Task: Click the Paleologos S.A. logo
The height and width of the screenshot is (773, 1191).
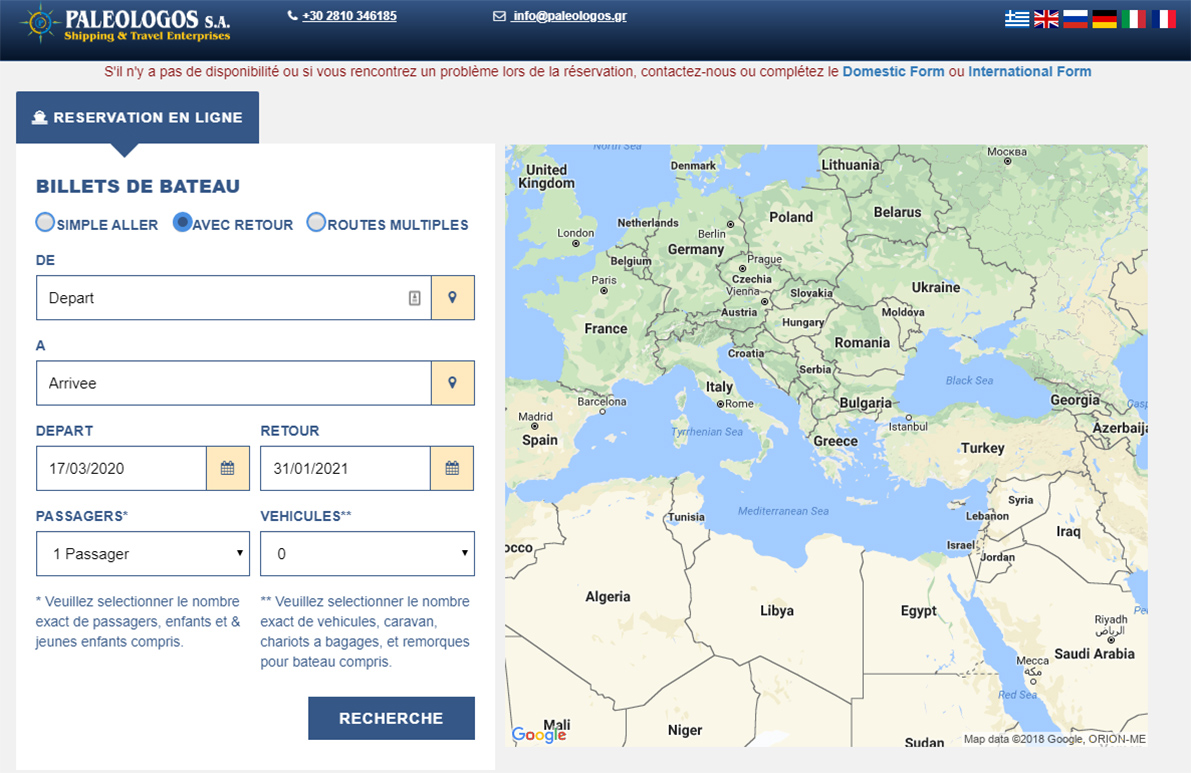Action: coord(125,24)
